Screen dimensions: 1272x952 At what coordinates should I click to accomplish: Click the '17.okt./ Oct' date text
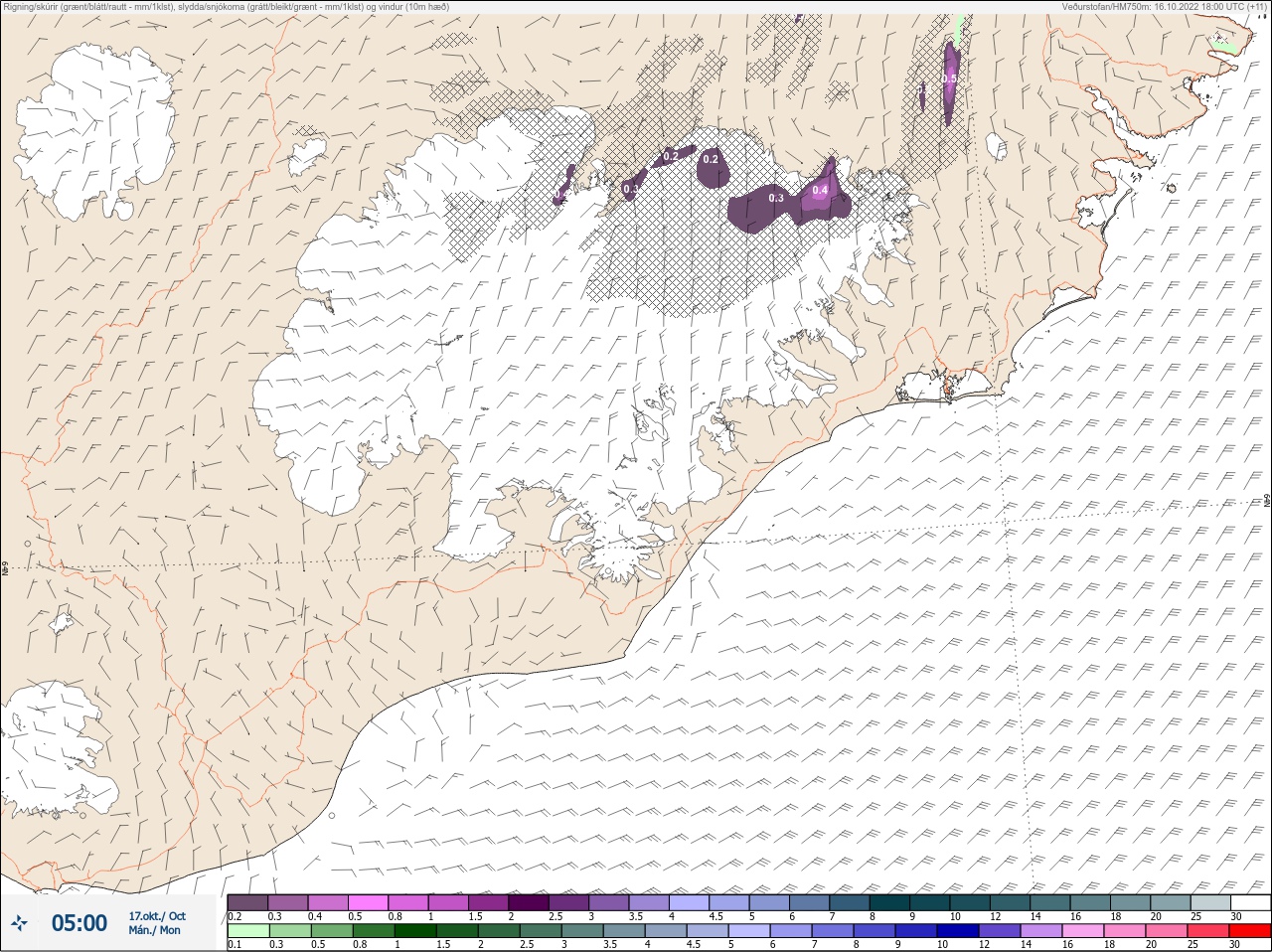[x=157, y=916]
